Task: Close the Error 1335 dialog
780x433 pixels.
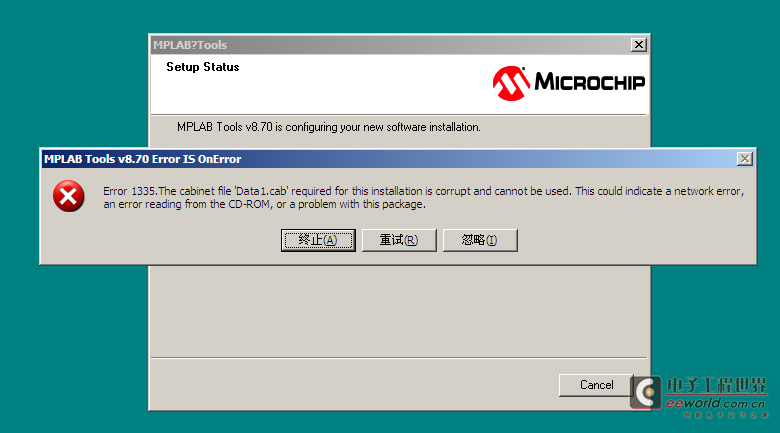Action: point(745,159)
